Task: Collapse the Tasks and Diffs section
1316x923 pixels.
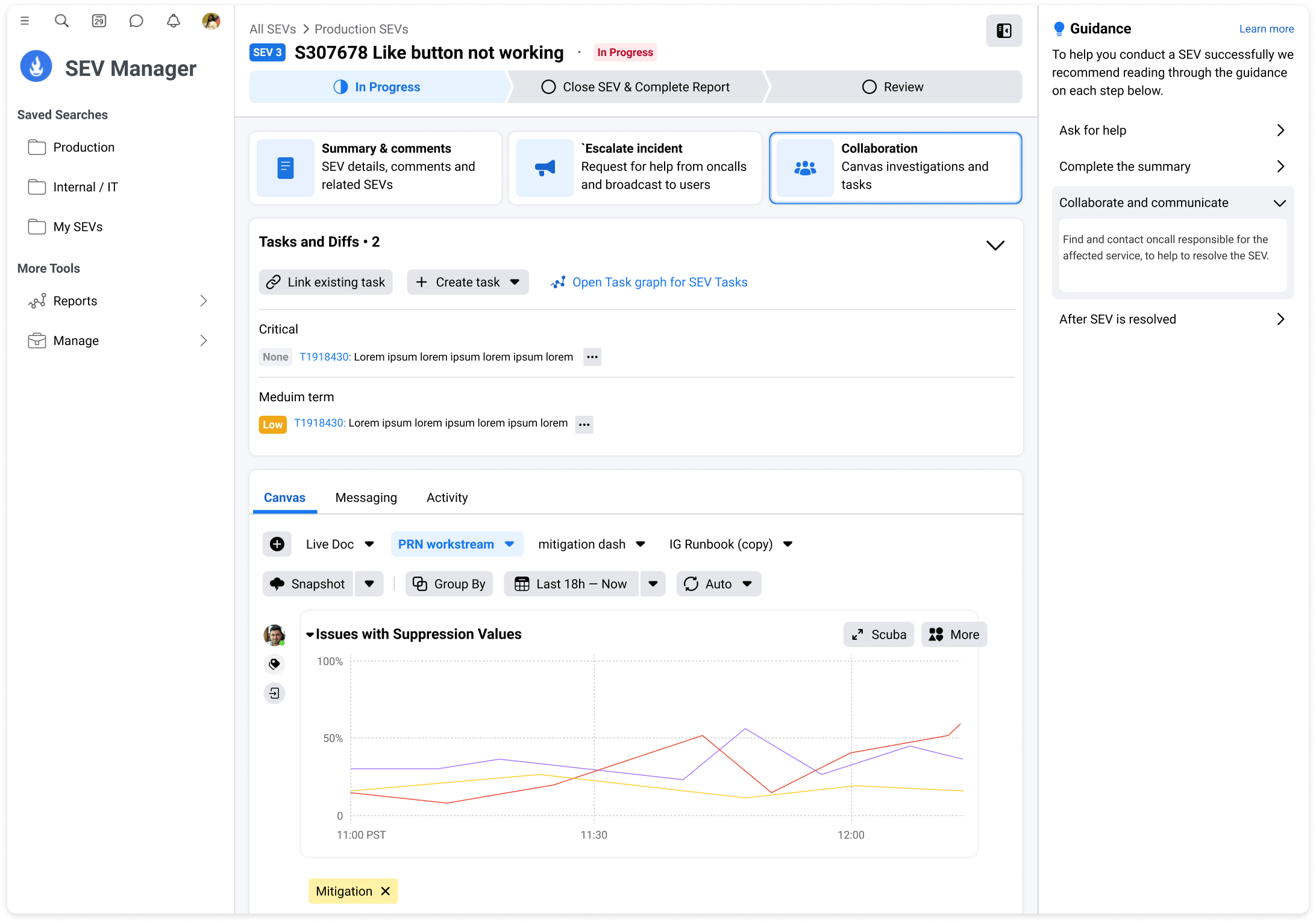Action: coord(995,245)
